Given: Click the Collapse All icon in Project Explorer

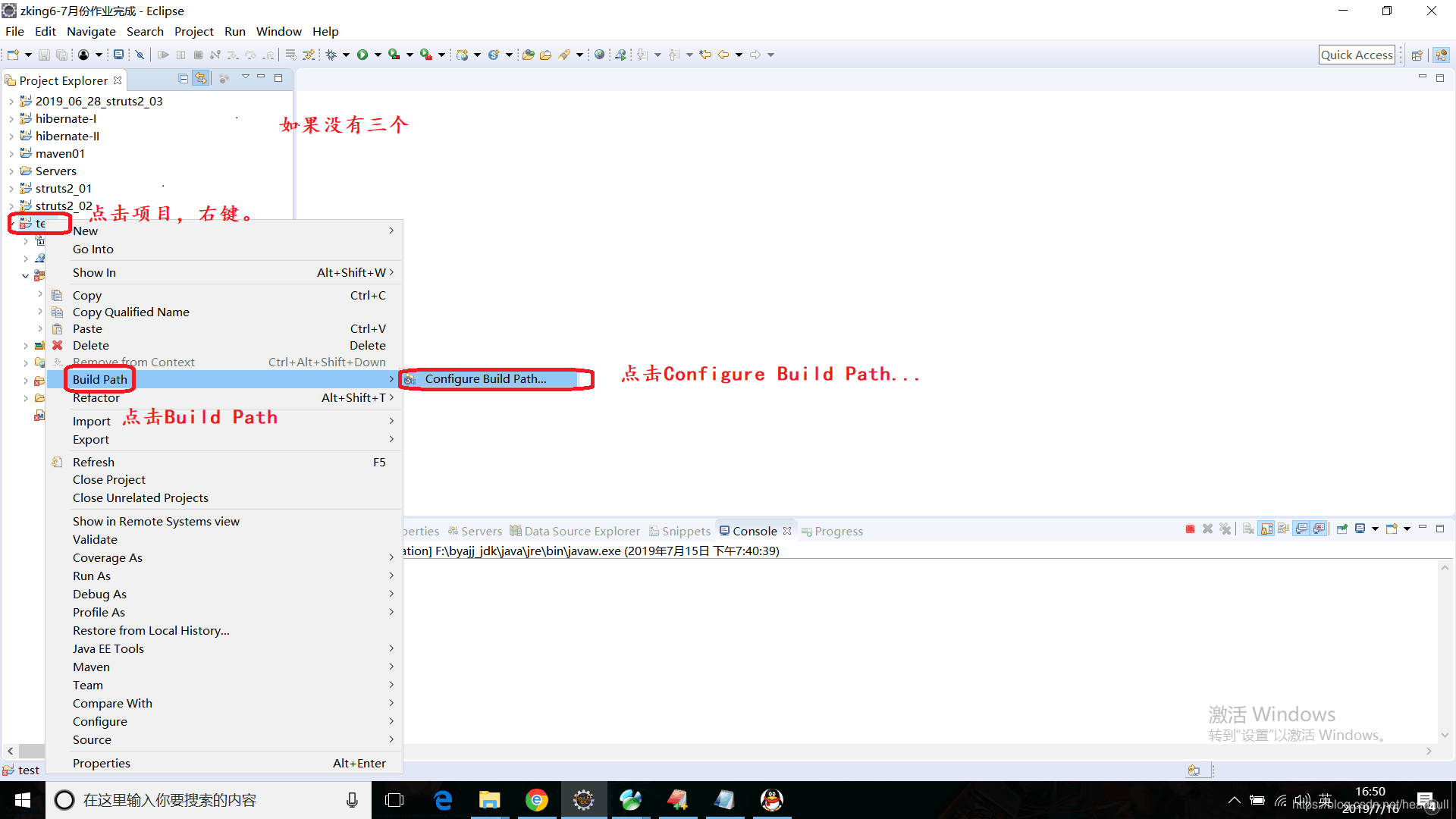Looking at the screenshot, I should (183, 79).
